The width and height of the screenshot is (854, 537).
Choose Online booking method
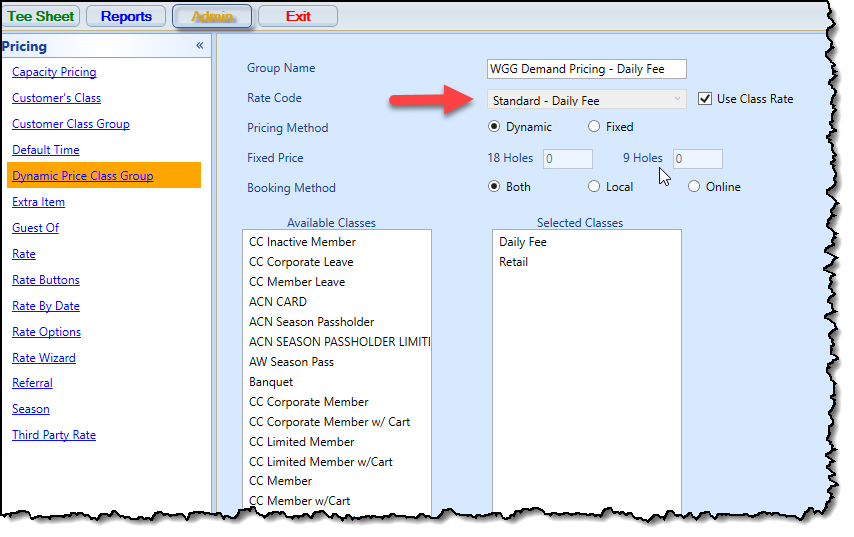[694, 187]
